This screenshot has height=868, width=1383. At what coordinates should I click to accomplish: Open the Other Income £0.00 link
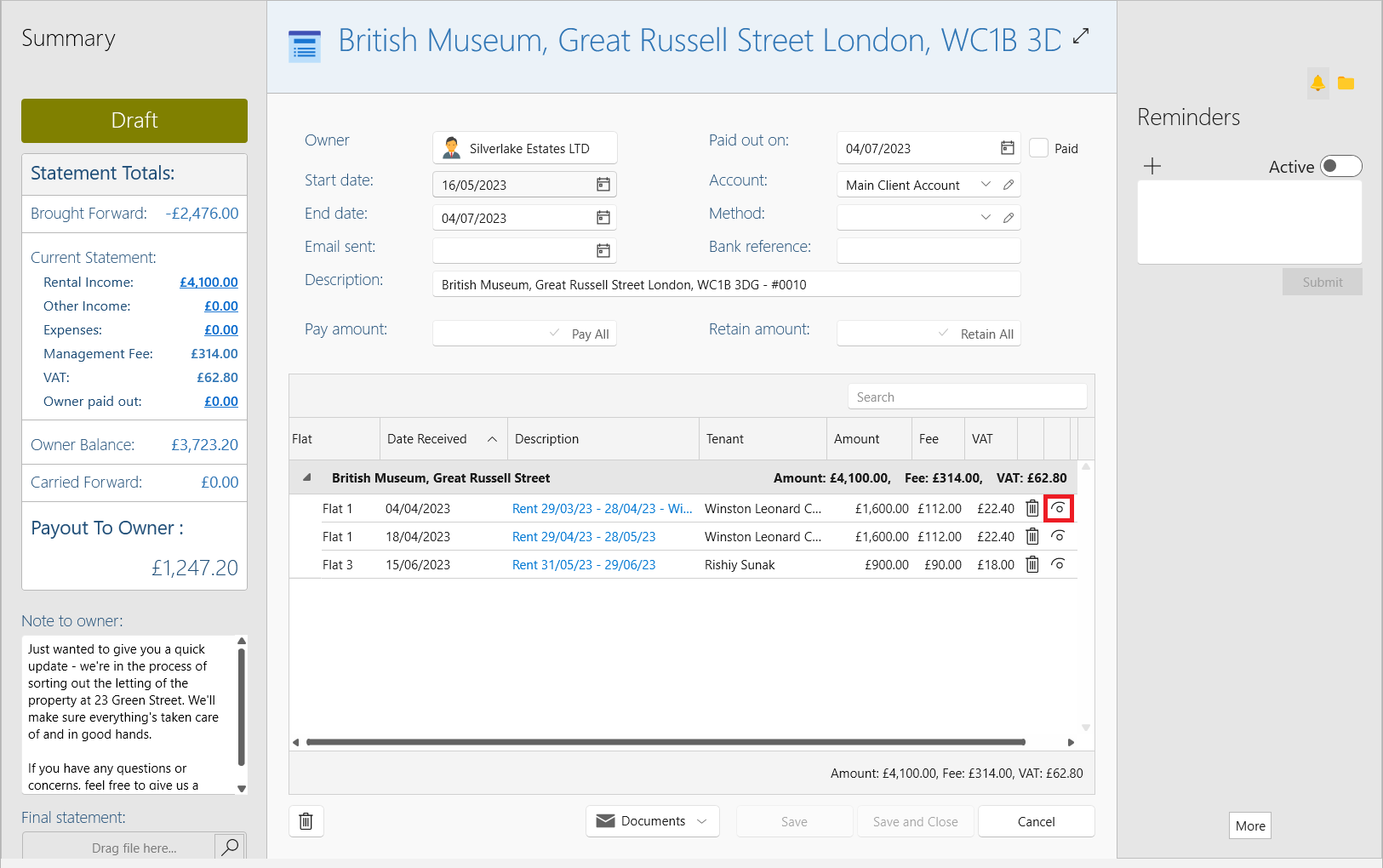click(221, 306)
